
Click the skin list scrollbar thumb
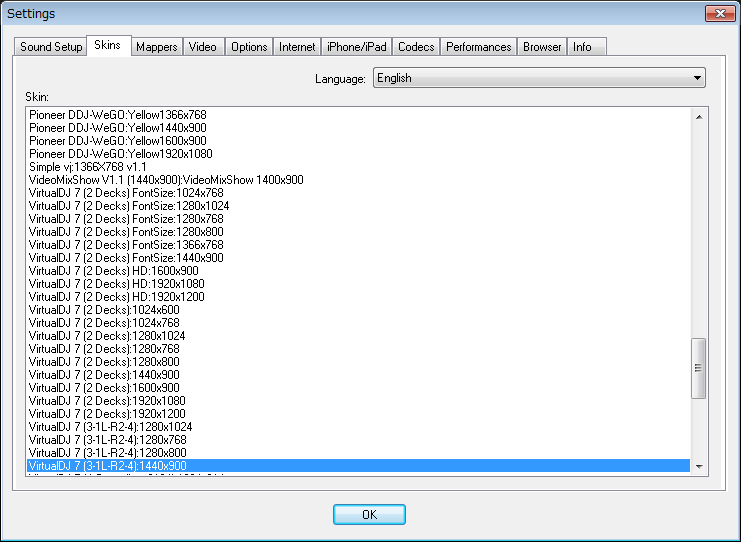(x=698, y=368)
